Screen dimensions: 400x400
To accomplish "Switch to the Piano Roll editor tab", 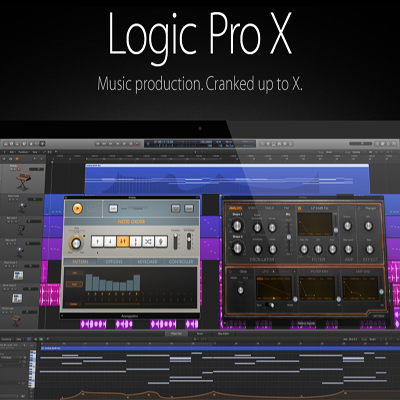I will click(x=176, y=333).
